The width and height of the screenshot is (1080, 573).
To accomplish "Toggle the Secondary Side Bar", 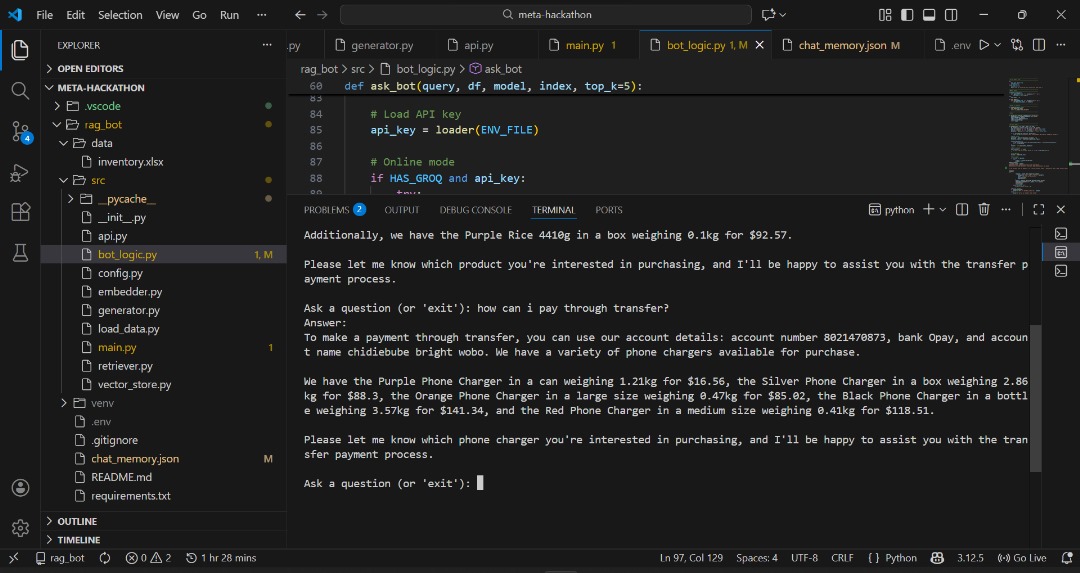I will click(951, 14).
